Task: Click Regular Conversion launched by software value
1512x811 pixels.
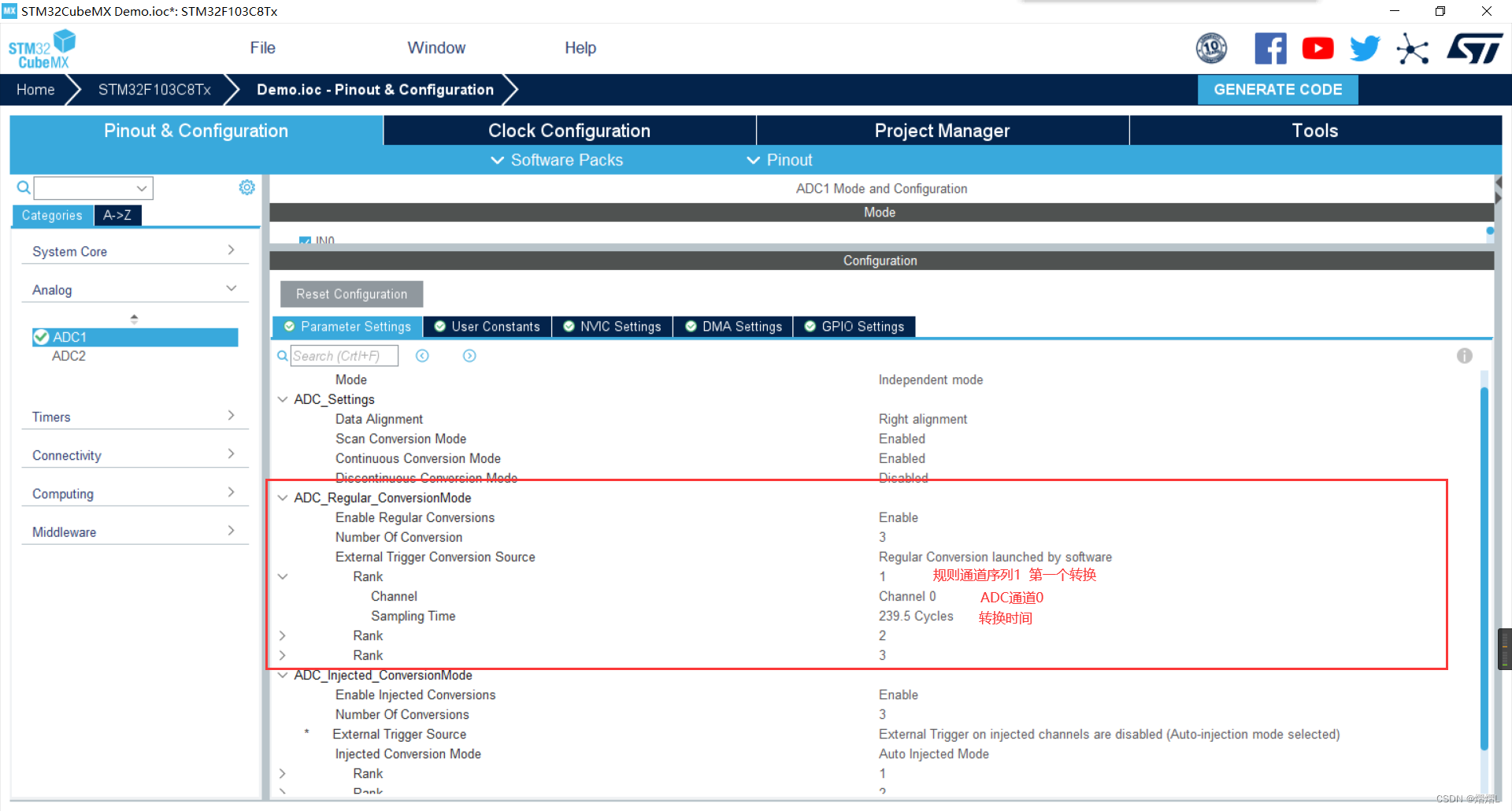Action: [995, 557]
